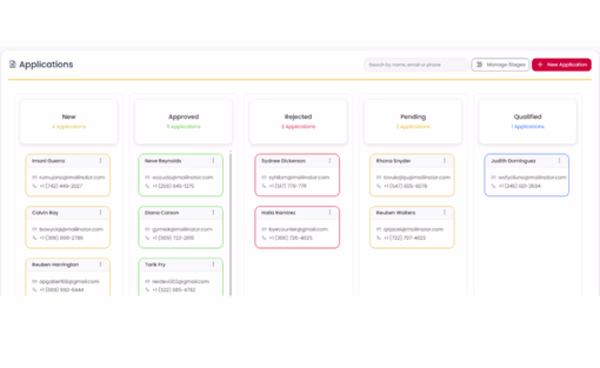Open applicant name Calvin Ray
The image size is (600, 368).
coord(45,212)
